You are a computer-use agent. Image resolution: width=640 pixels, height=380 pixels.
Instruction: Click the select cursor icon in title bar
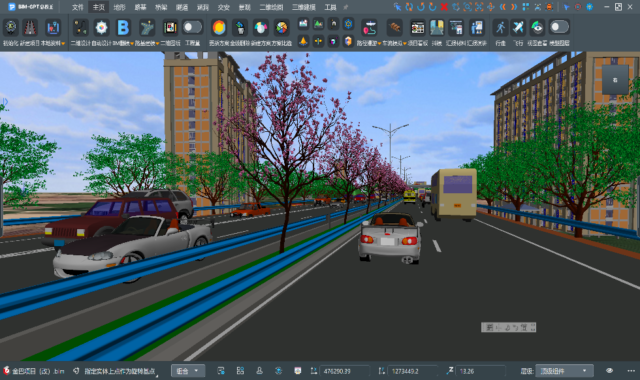[397, 7]
